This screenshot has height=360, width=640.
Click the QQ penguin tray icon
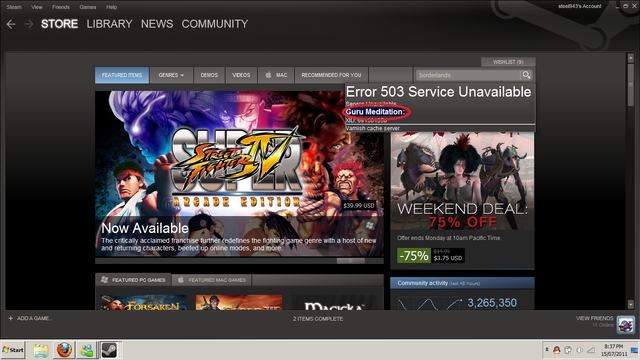(556, 350)
